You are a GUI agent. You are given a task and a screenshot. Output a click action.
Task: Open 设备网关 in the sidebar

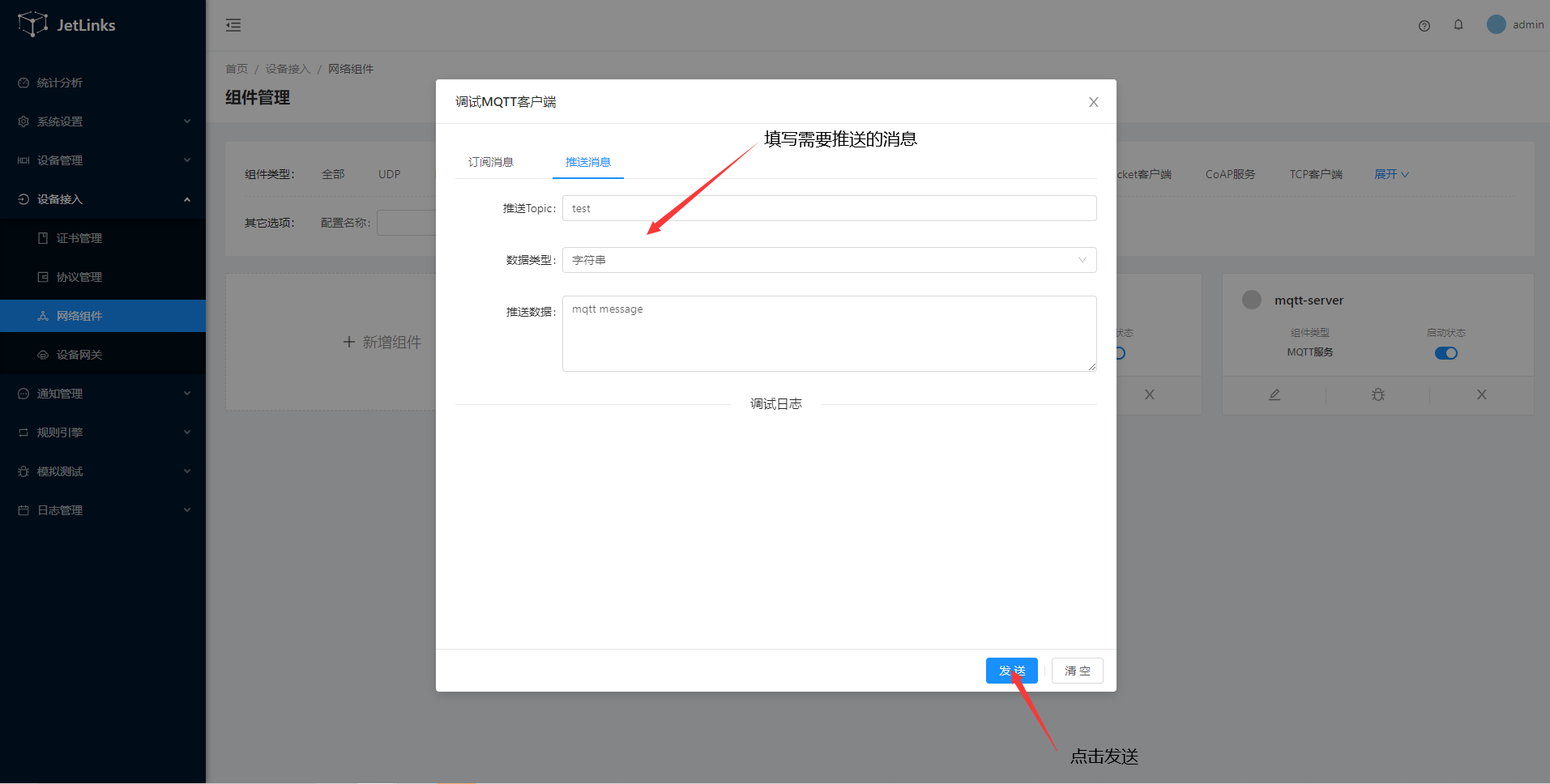point(79,354)
